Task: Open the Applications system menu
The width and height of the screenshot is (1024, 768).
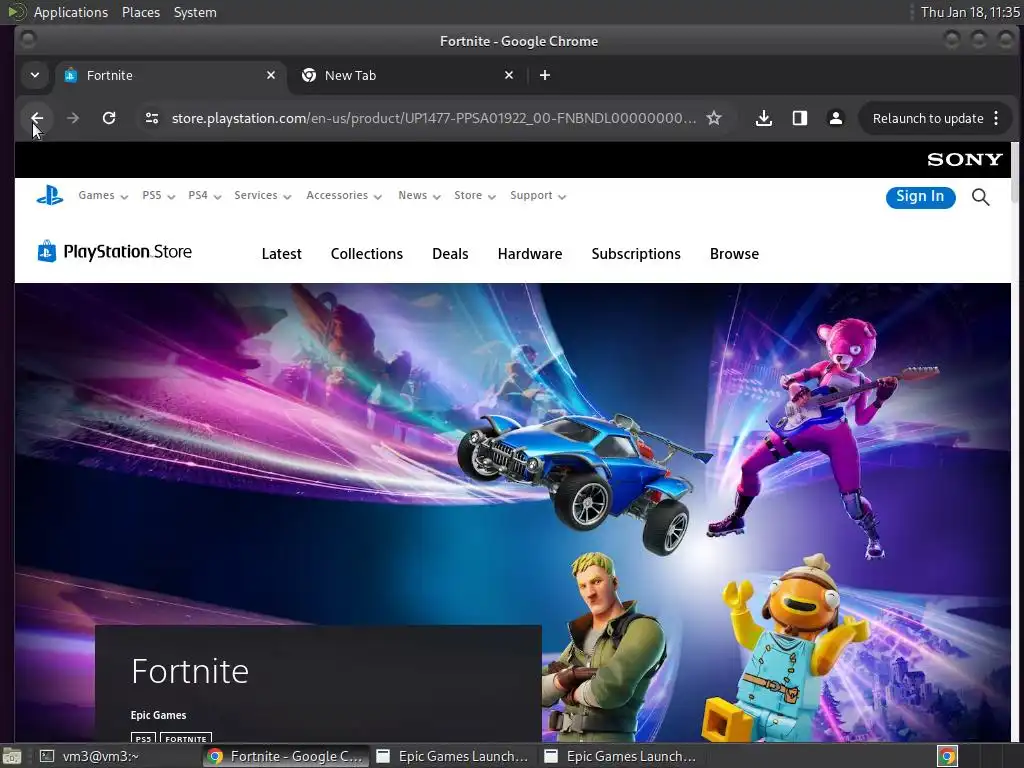Action: (x=71, y=12)
